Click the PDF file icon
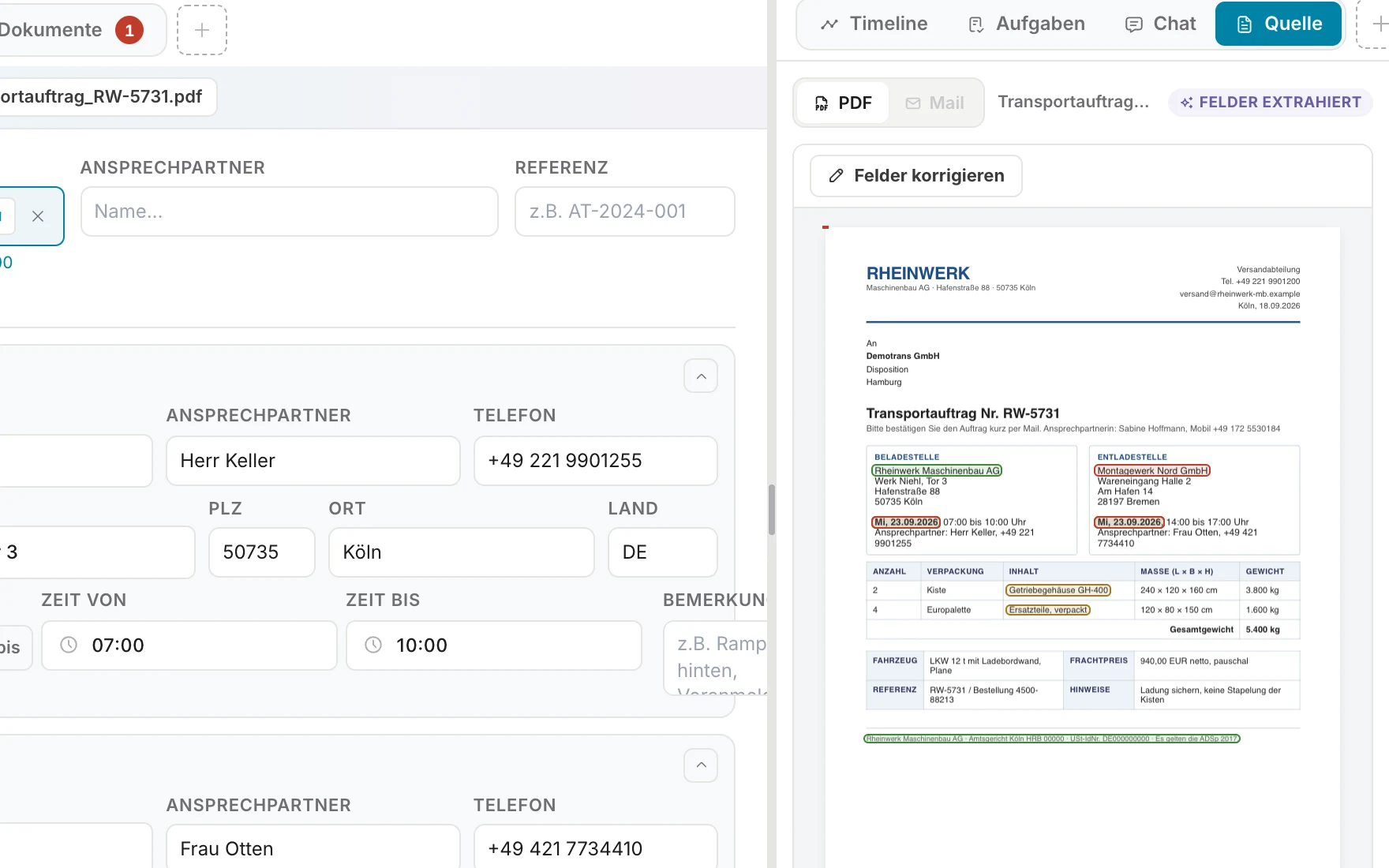The image size is (1389, 868). click(822, 103)
